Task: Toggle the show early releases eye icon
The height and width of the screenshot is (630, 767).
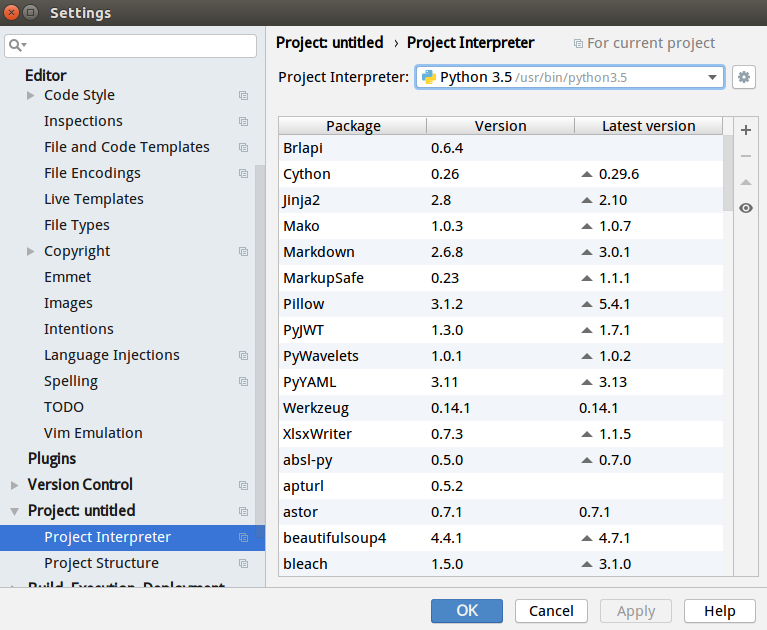Action: [x=746, y=208]
